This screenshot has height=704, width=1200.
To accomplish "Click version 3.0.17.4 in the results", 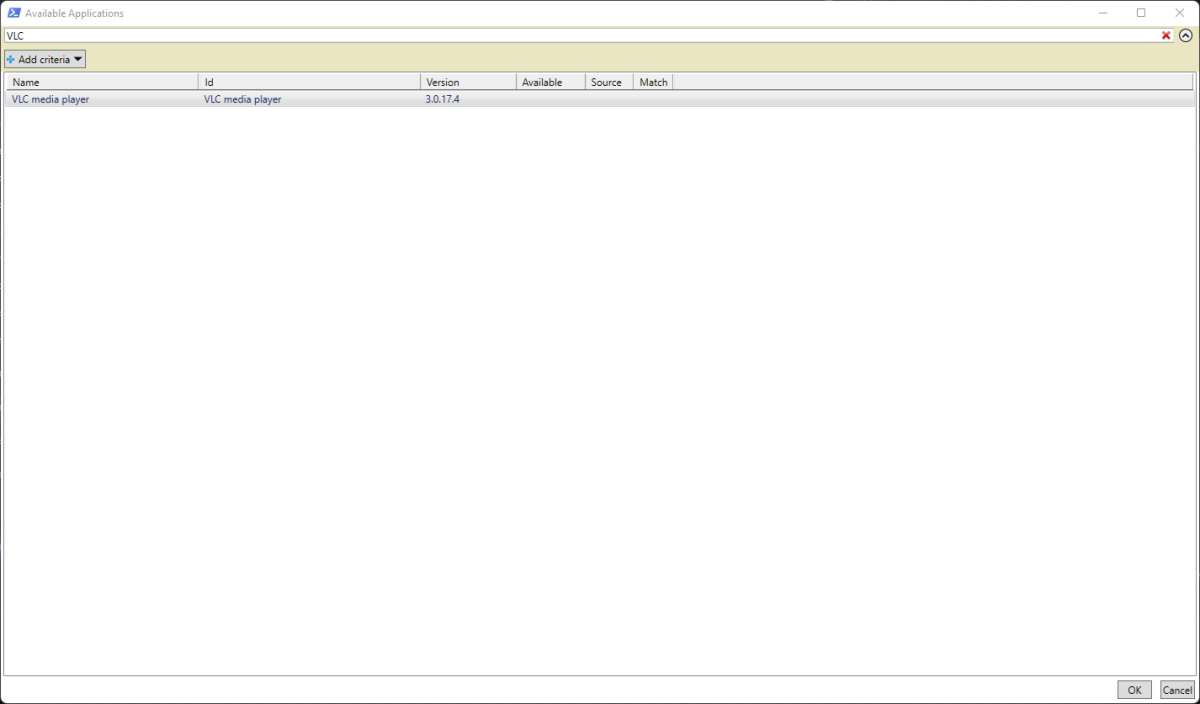I will 441,98.
